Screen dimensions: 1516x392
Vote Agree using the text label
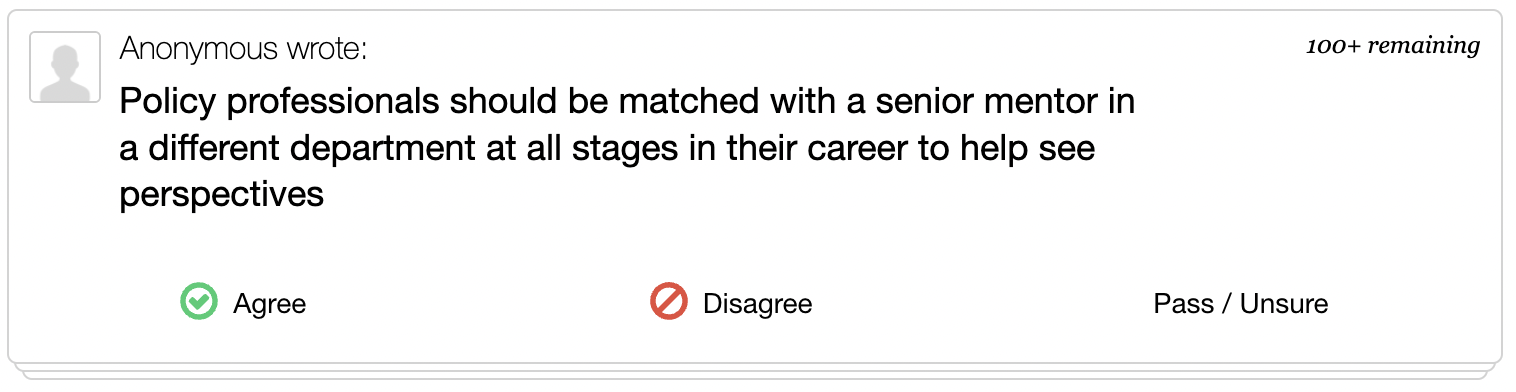pos(269,304)
